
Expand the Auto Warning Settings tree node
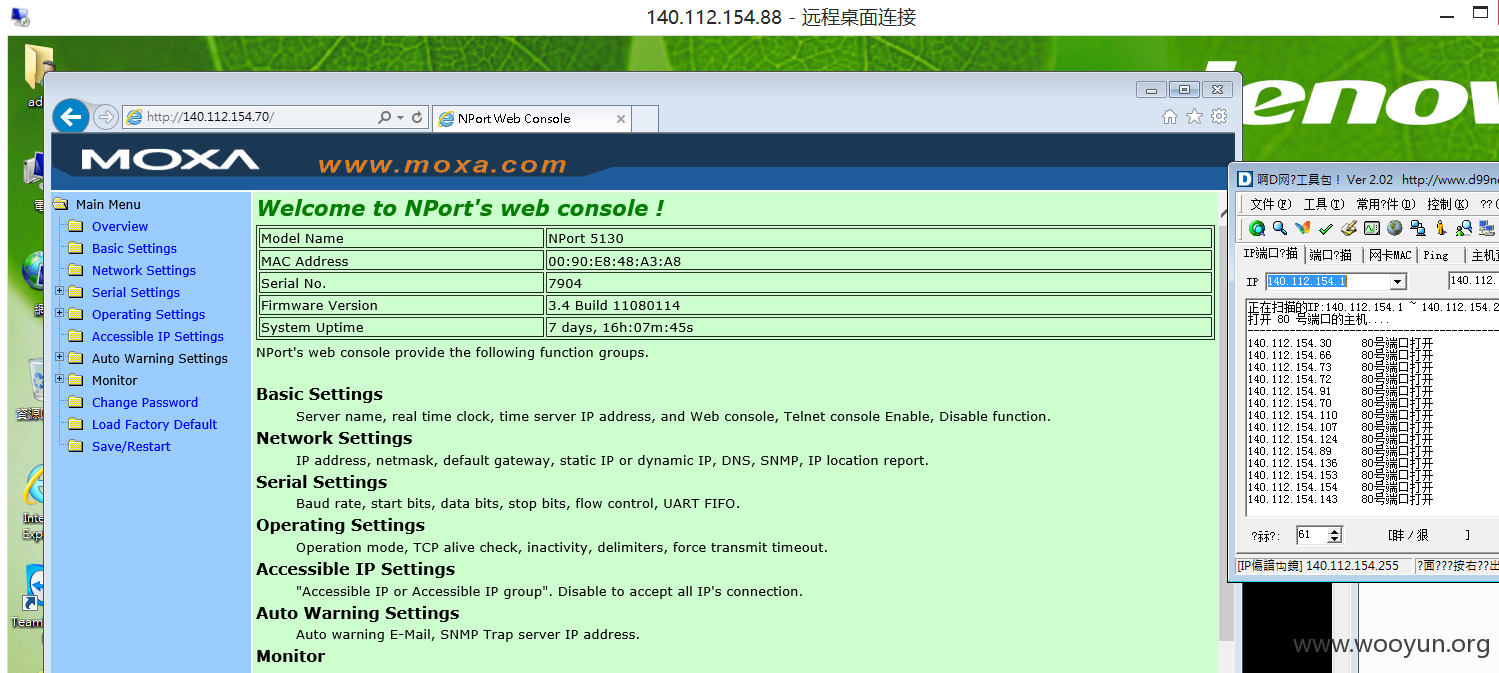60,357
